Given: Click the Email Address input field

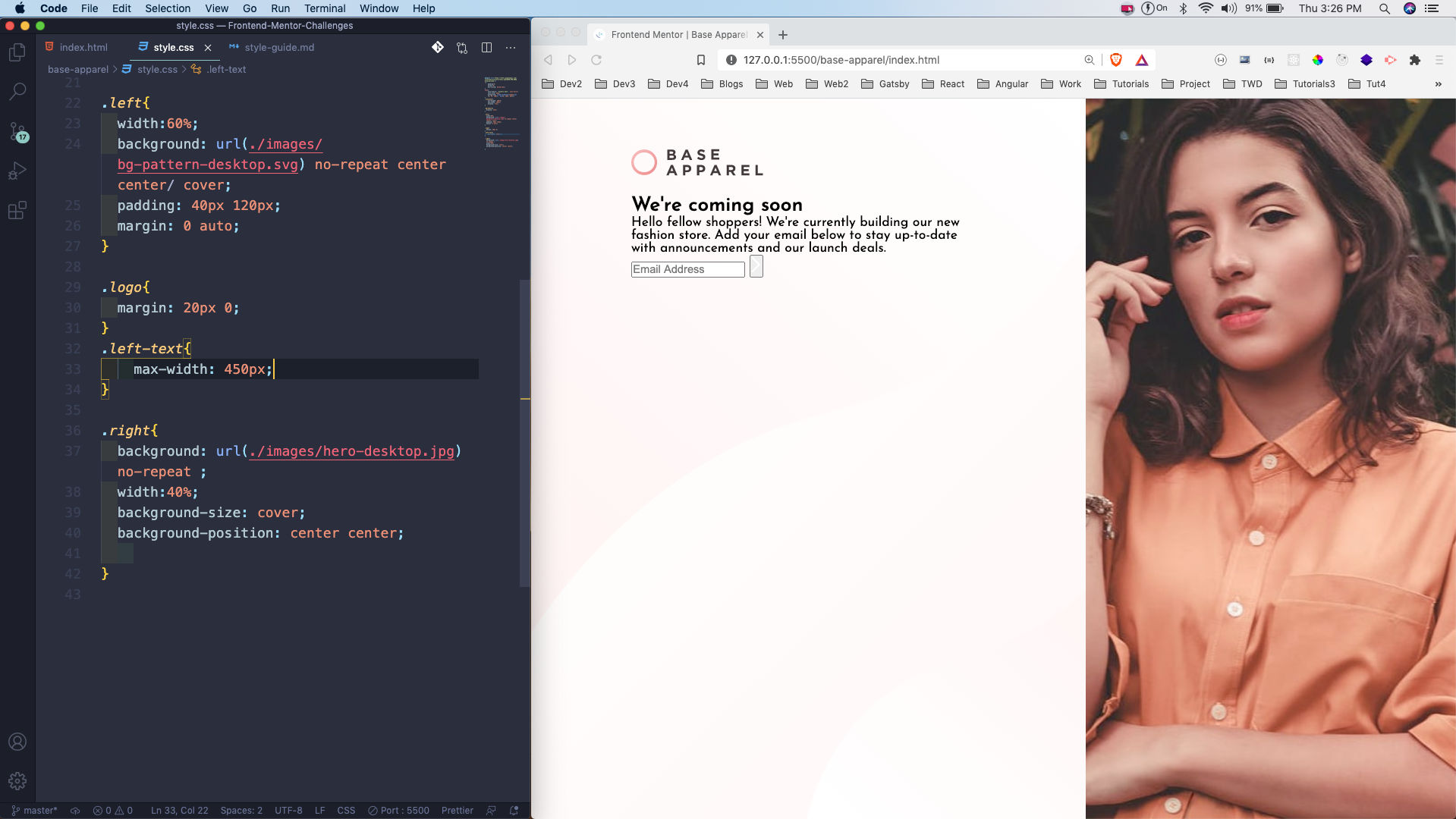Looking at the screenshot, I should (687, 269).
